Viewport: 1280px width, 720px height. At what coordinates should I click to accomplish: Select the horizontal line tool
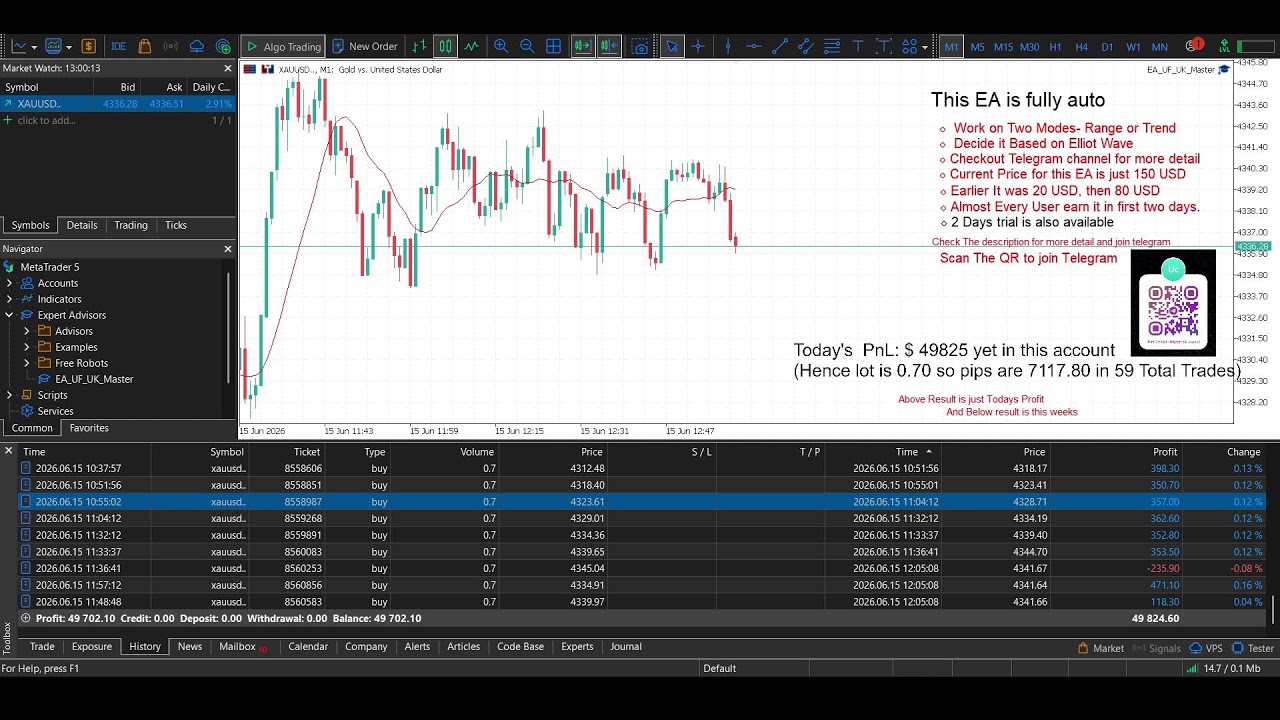[x=754, y=46]
